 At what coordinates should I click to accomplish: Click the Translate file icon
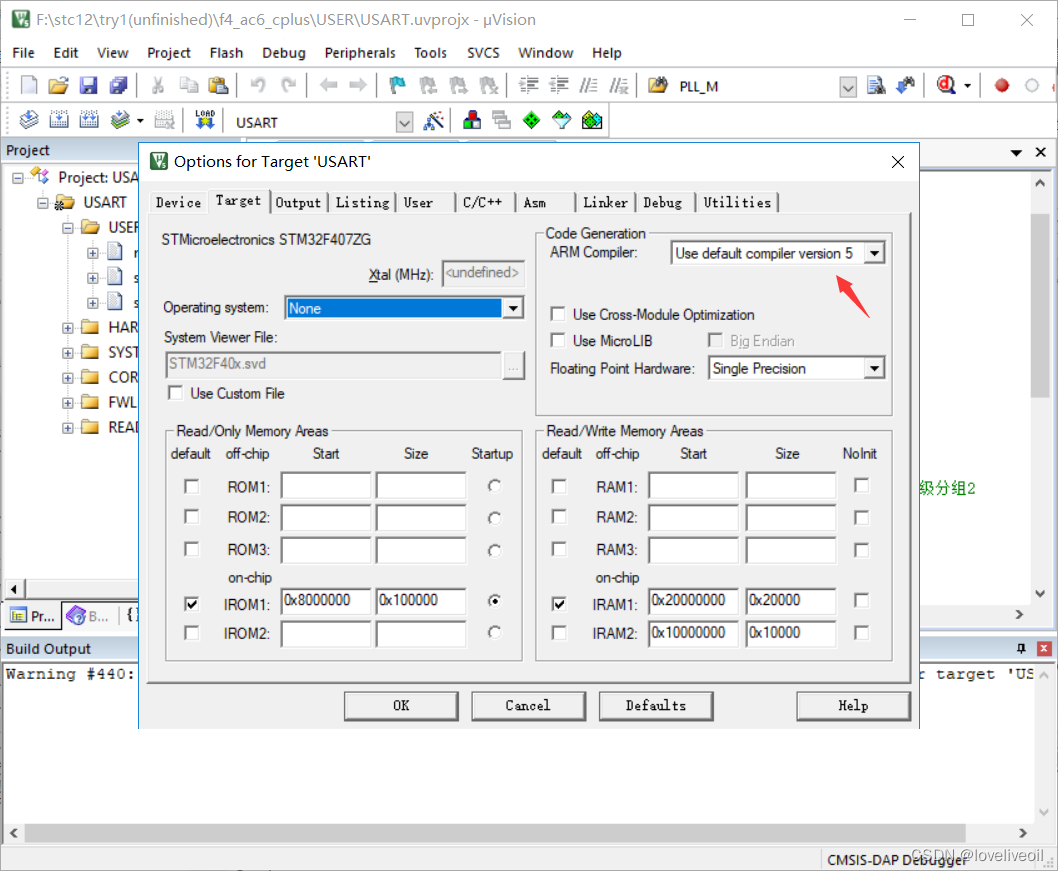click(29, 120)
